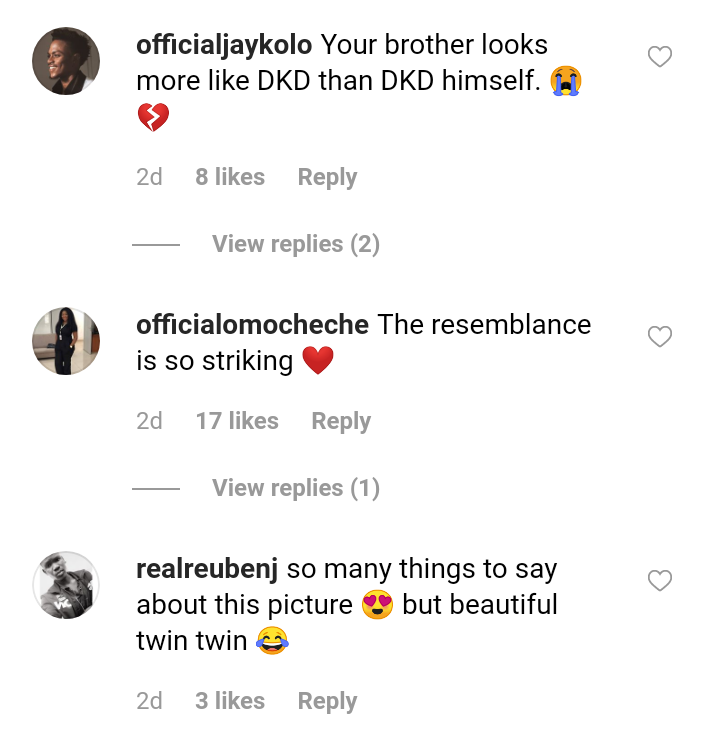Screen dimensions: 720x742
Task: Expand View replies (1)
Action: point(295,488)
